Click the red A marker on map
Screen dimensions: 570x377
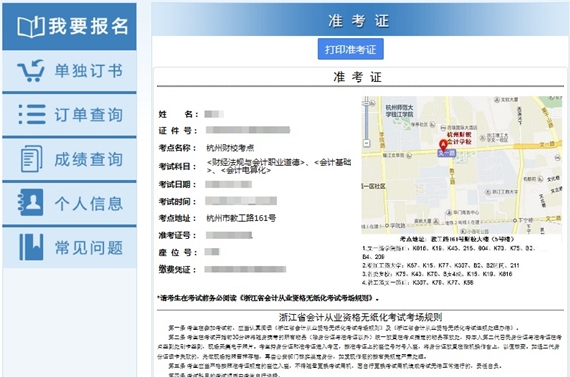443,145
